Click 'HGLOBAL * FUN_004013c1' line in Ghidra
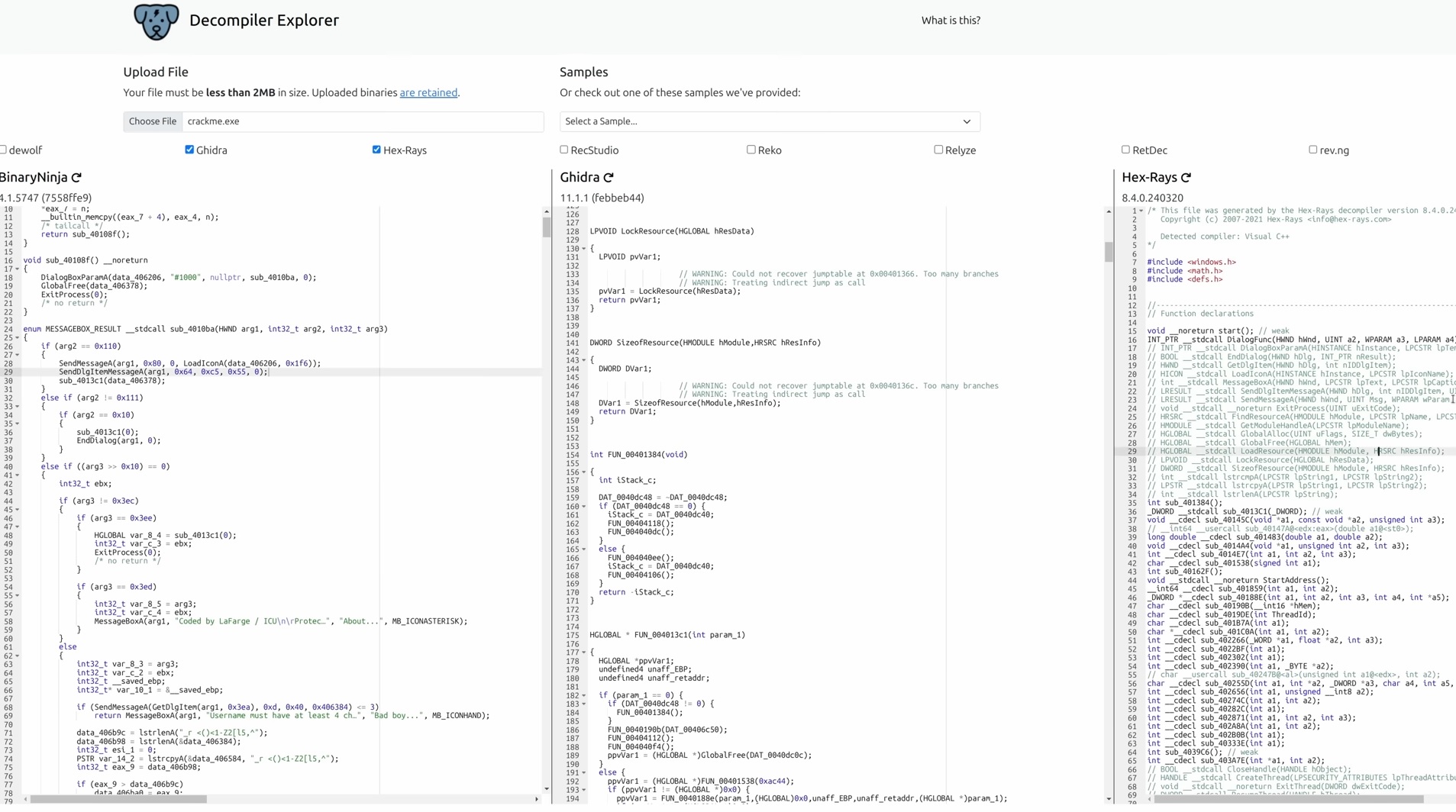The image size is (1456, 812). (667, 635)
